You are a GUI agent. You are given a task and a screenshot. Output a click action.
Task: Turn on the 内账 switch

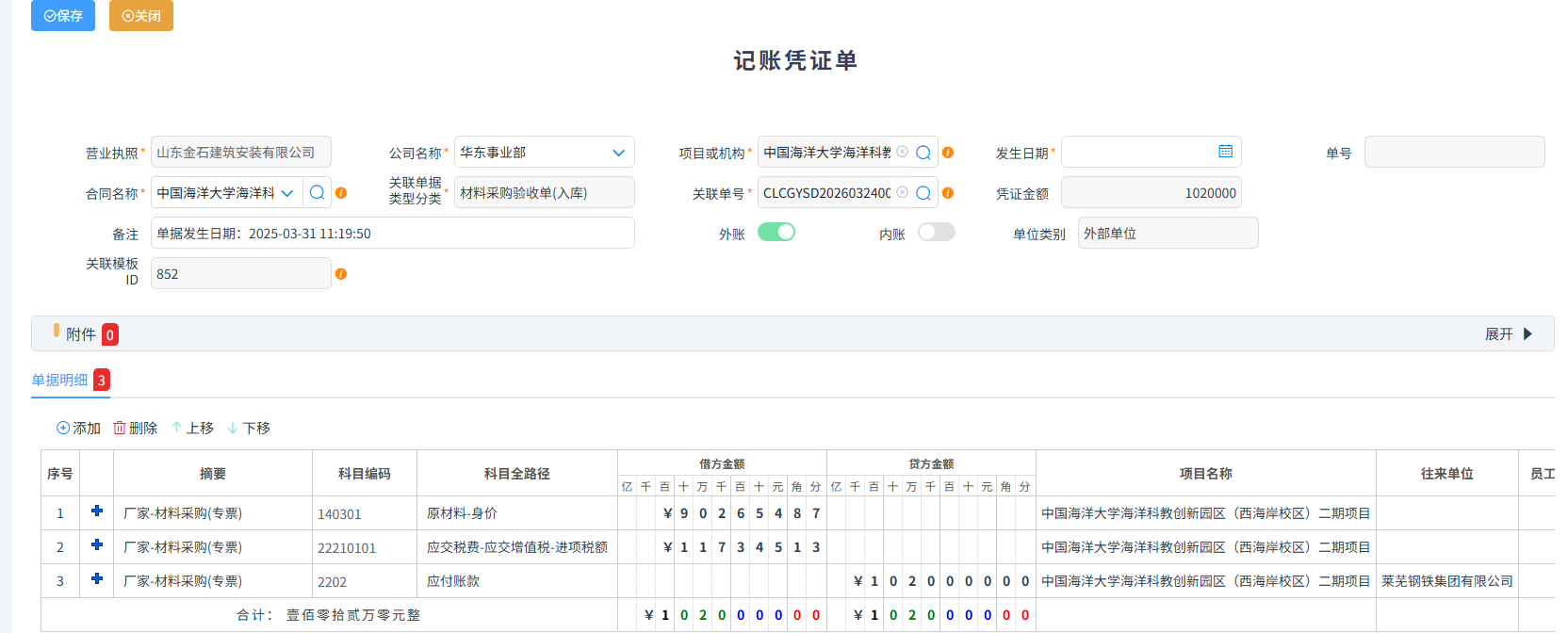937,233
